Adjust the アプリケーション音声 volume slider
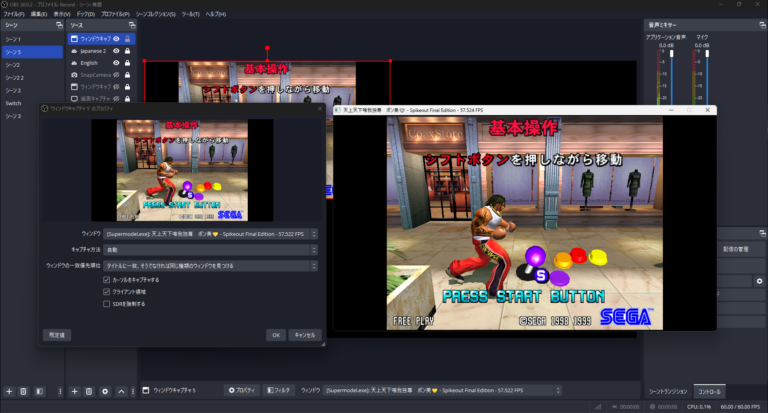768x413 pixels. click(x=672, y=54)
